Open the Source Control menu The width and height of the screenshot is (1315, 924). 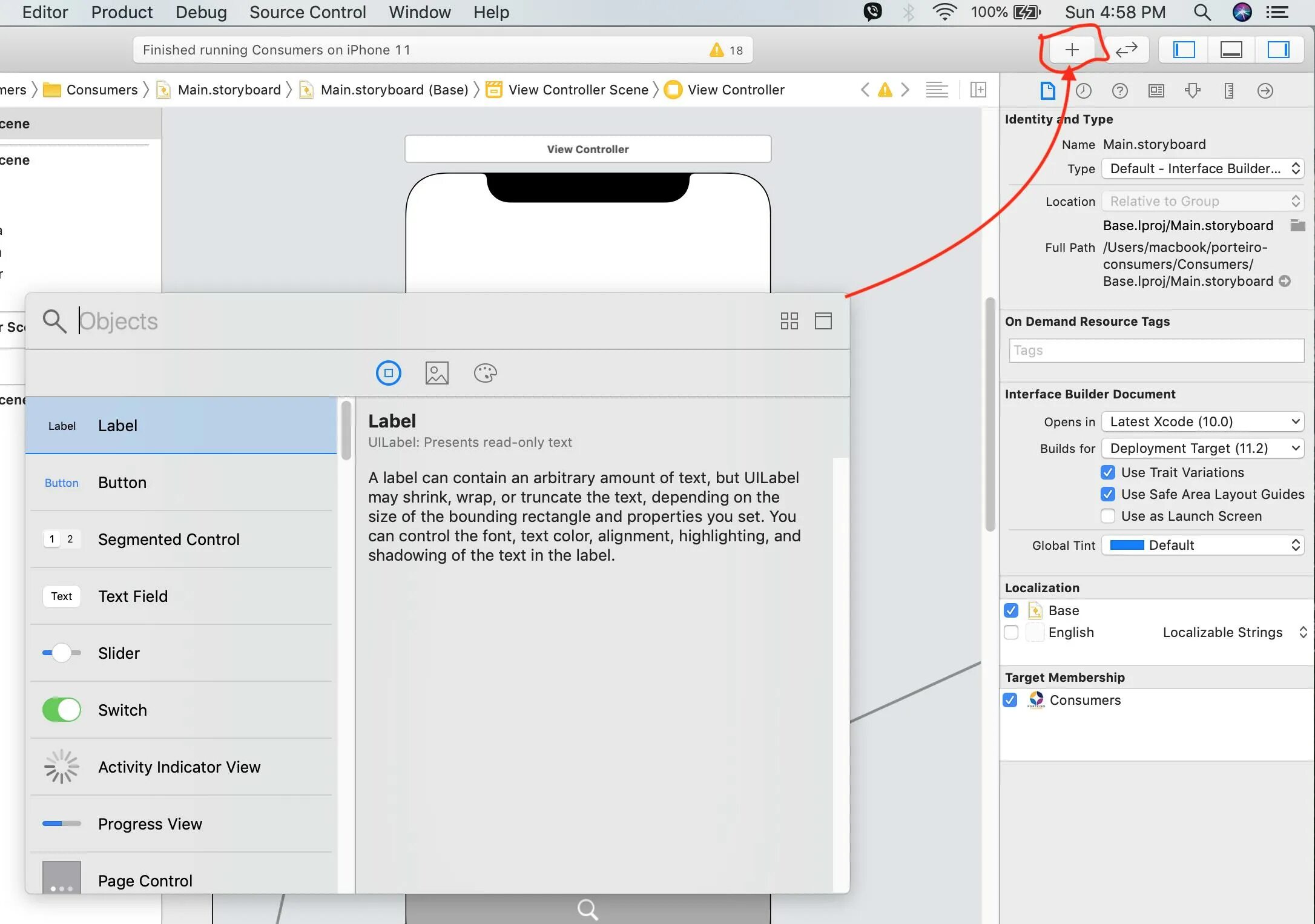point(308,12)
